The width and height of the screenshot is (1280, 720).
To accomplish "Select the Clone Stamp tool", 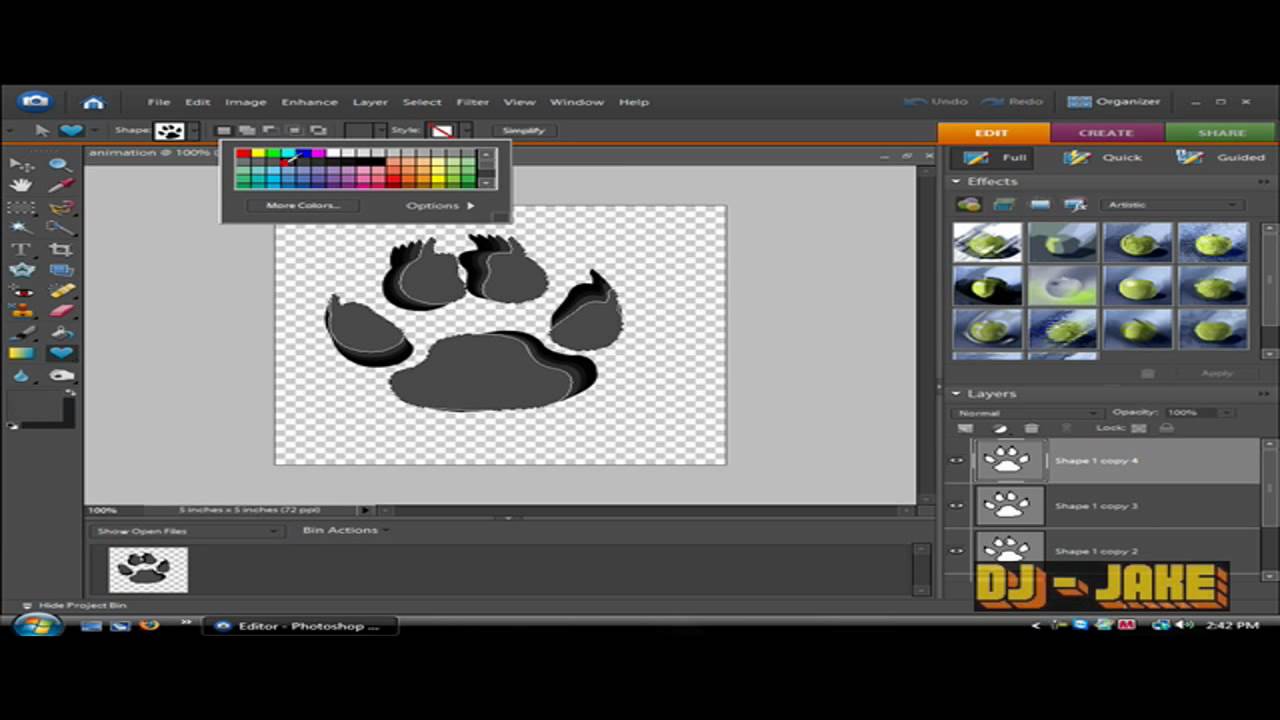I will click(x=22, y=312).
